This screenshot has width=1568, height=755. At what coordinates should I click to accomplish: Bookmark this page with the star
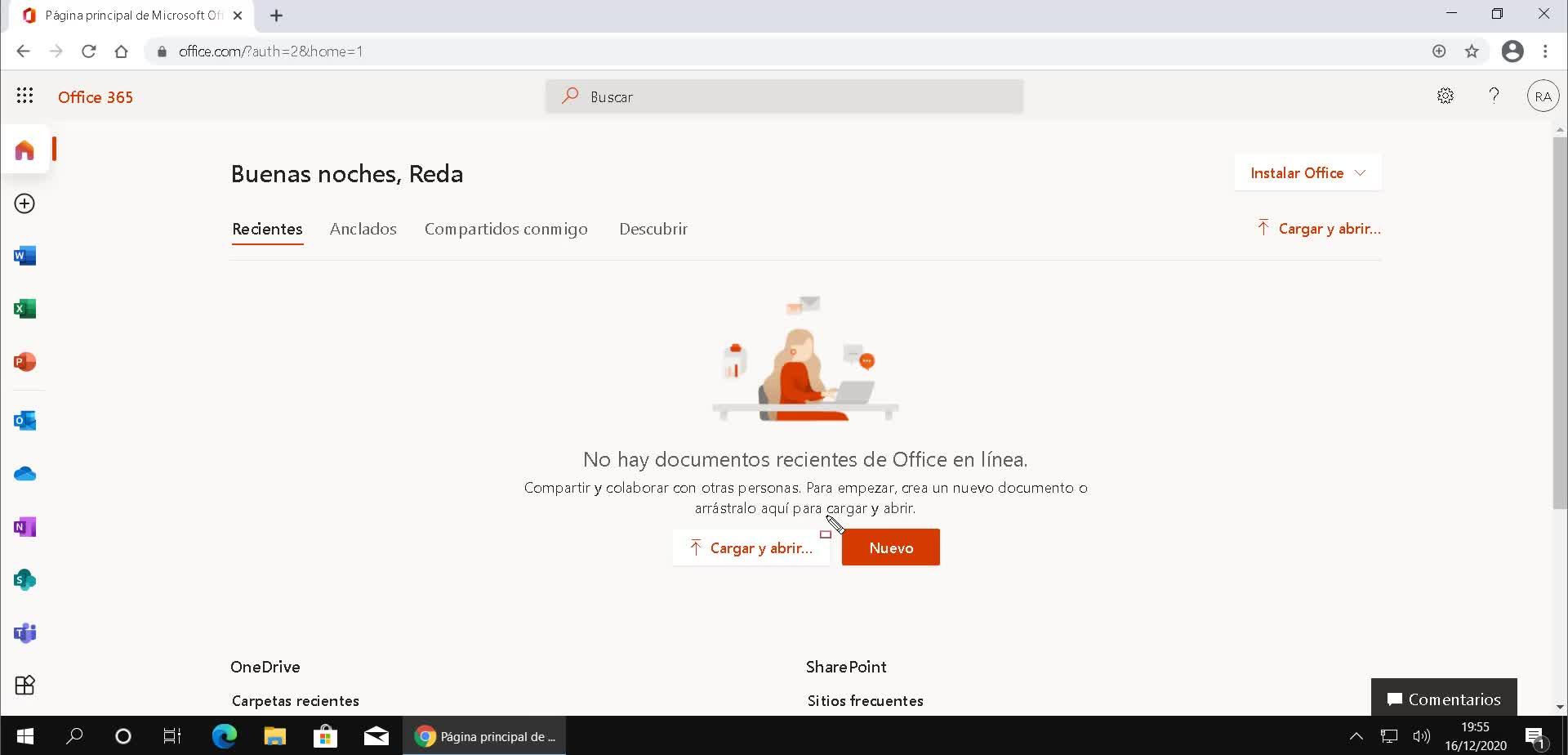(x=1472, y=51)
